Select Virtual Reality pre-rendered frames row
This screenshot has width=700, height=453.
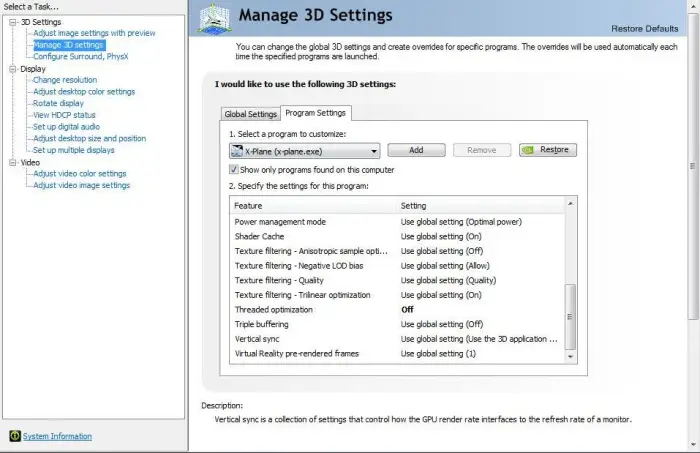(x=397, y=353)
